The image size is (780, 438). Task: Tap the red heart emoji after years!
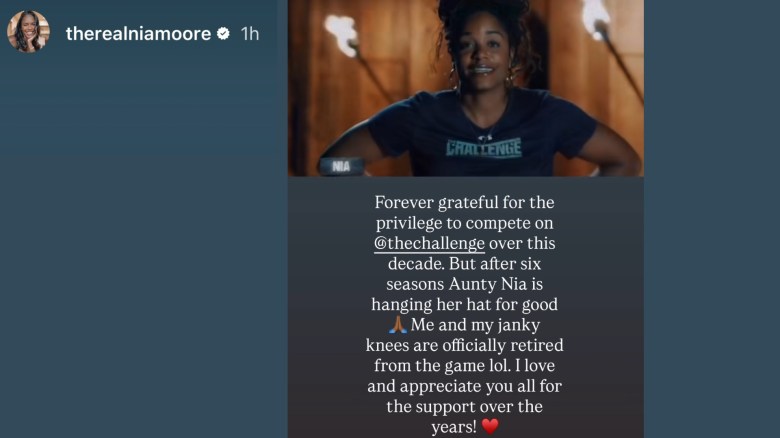click(x=490, y=427)
